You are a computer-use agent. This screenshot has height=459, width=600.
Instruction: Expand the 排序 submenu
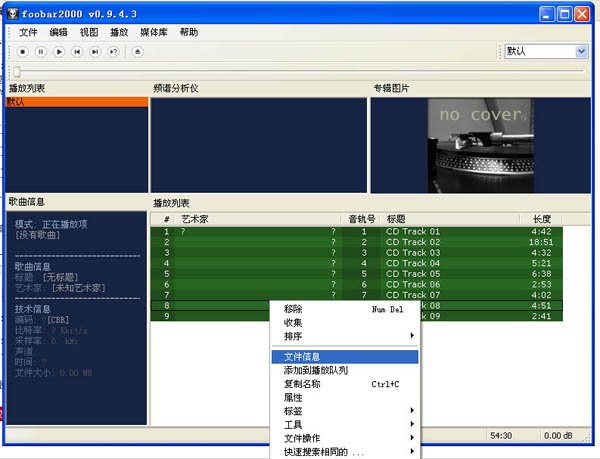pyautogui.click(x=345, y=336)
